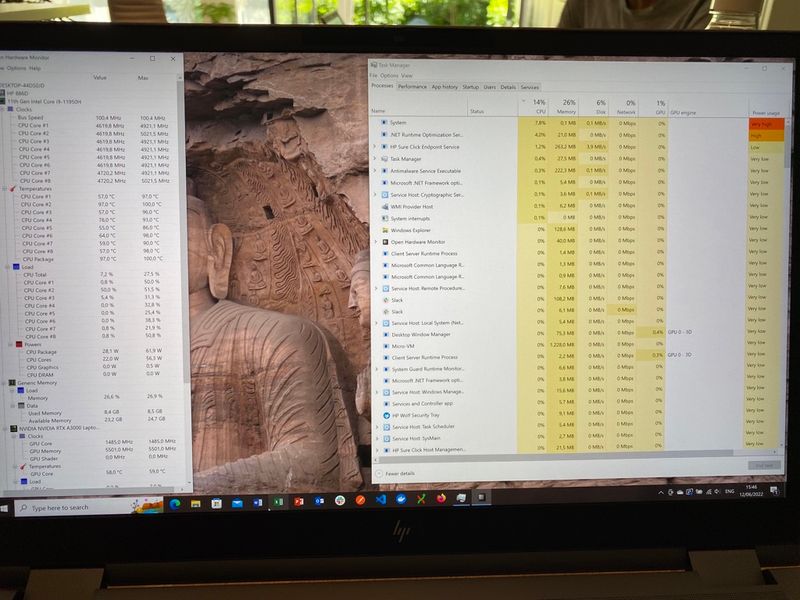Viewport: 800px width, 600px height.
Task: Sort processes by Memory column header
Action: pos(563,106)
